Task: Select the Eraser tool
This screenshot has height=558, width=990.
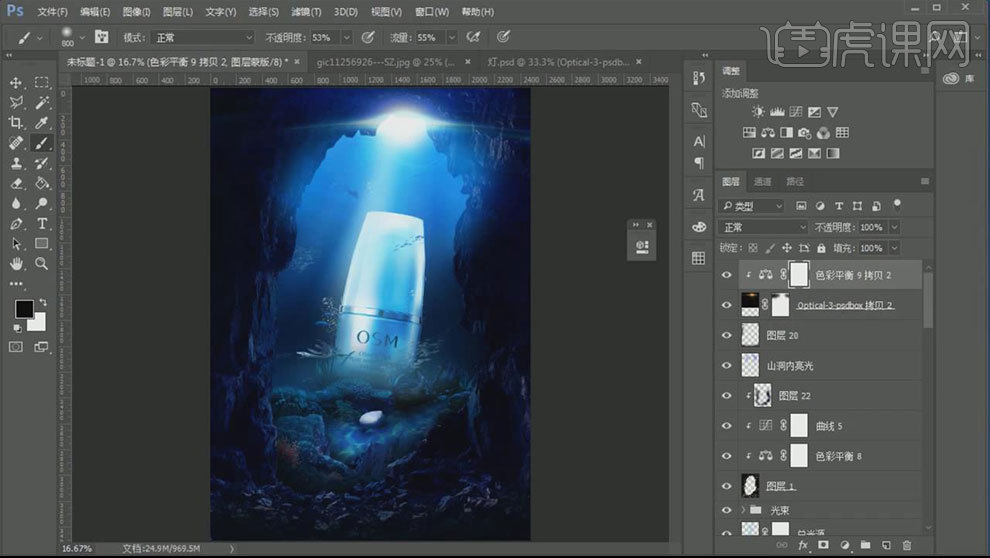Action: [16, 183]
